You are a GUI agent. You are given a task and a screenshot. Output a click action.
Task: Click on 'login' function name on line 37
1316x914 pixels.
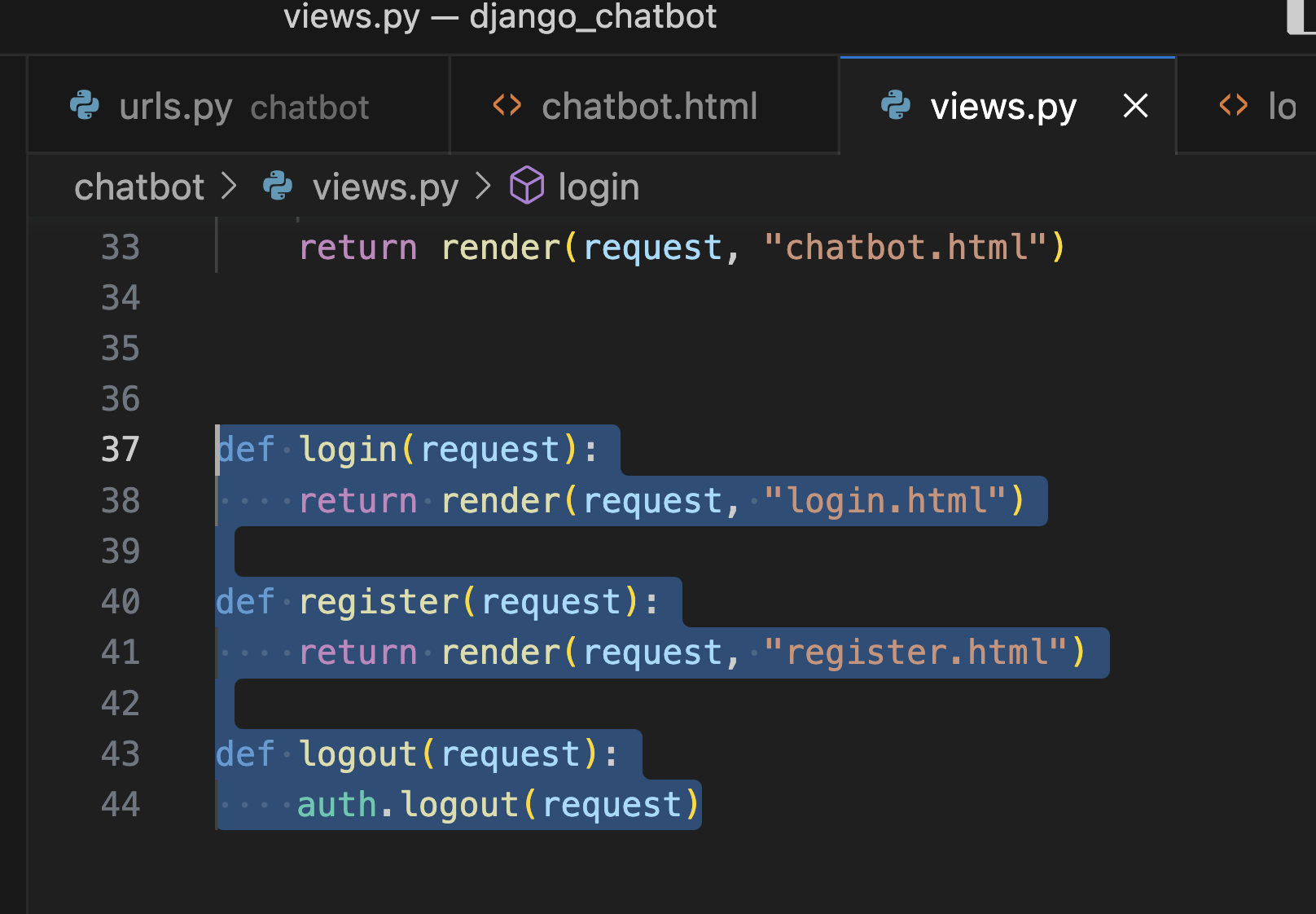pos(349,450)
